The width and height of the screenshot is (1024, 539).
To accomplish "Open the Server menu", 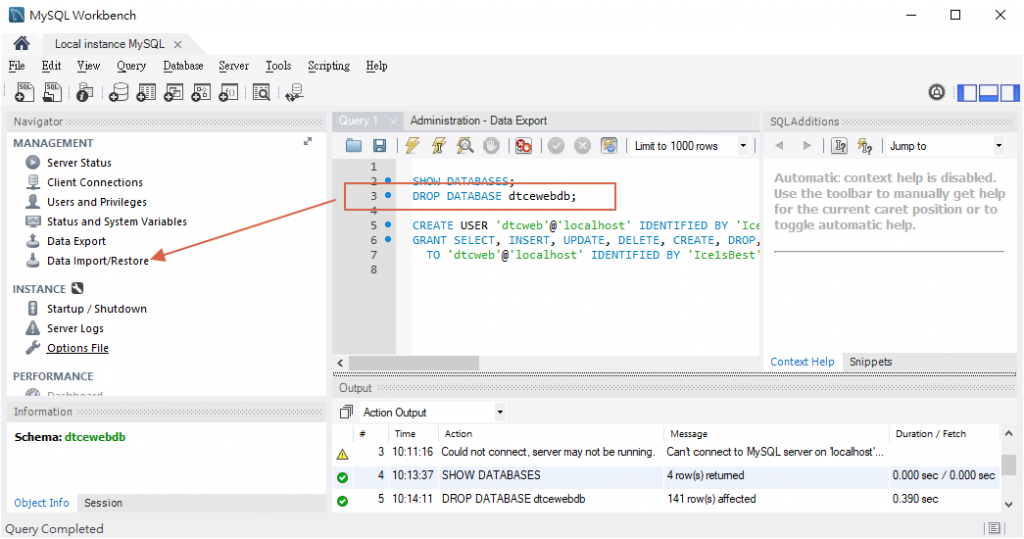I will click(x=234, y=66).
